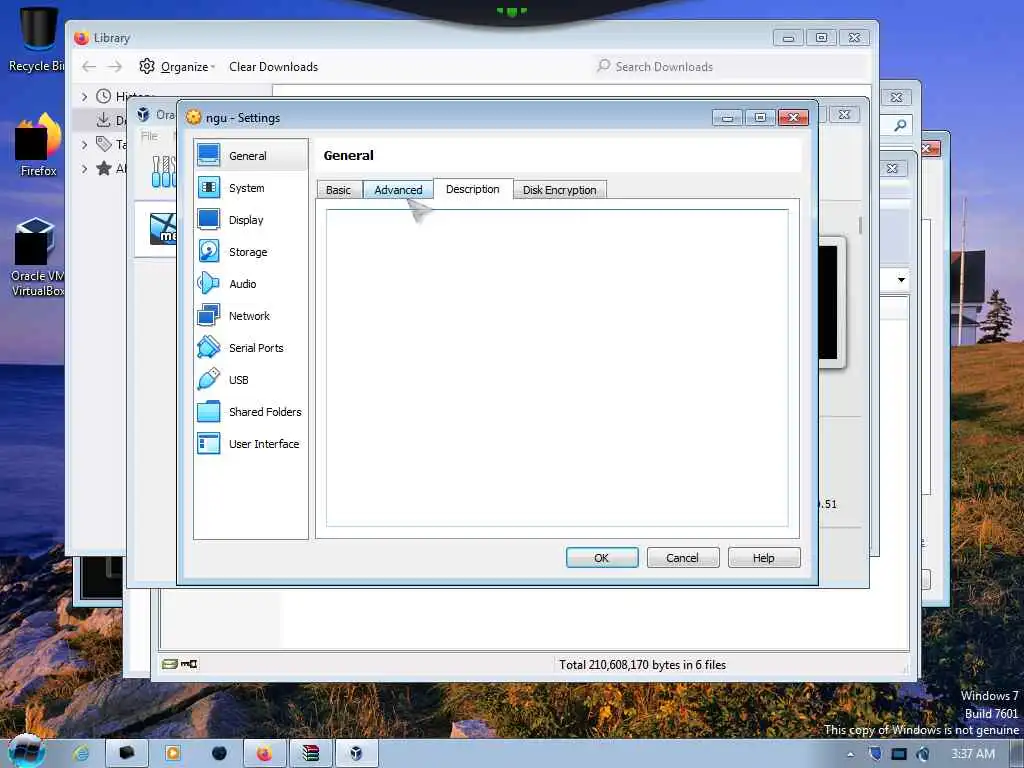Open the Firefox desktop shortcut

coord(38,144)
